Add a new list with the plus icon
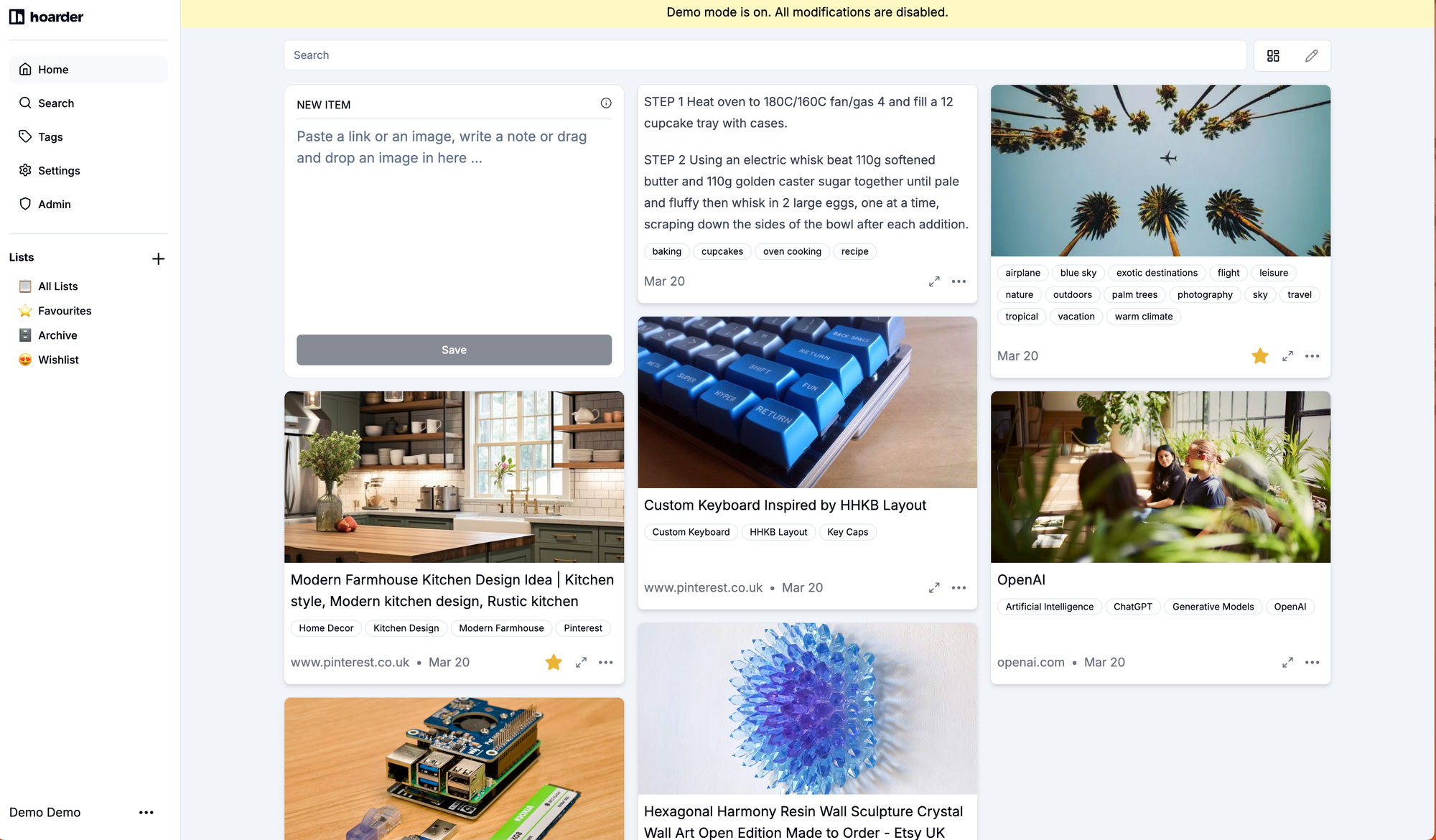Screen dimensions: 1436x840 coord(159,258)
